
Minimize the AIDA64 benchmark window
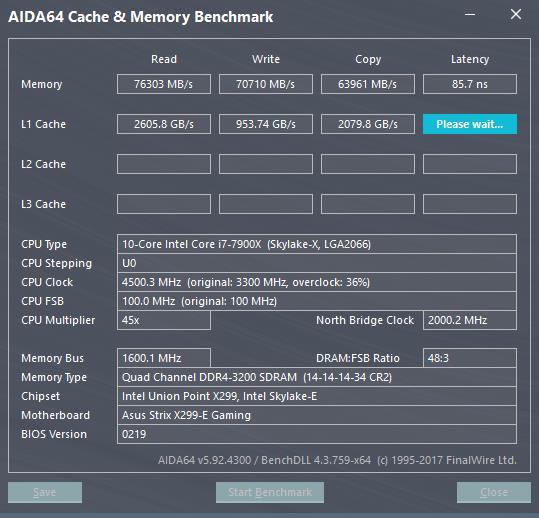pyautogui.click(x=470, y=14)
